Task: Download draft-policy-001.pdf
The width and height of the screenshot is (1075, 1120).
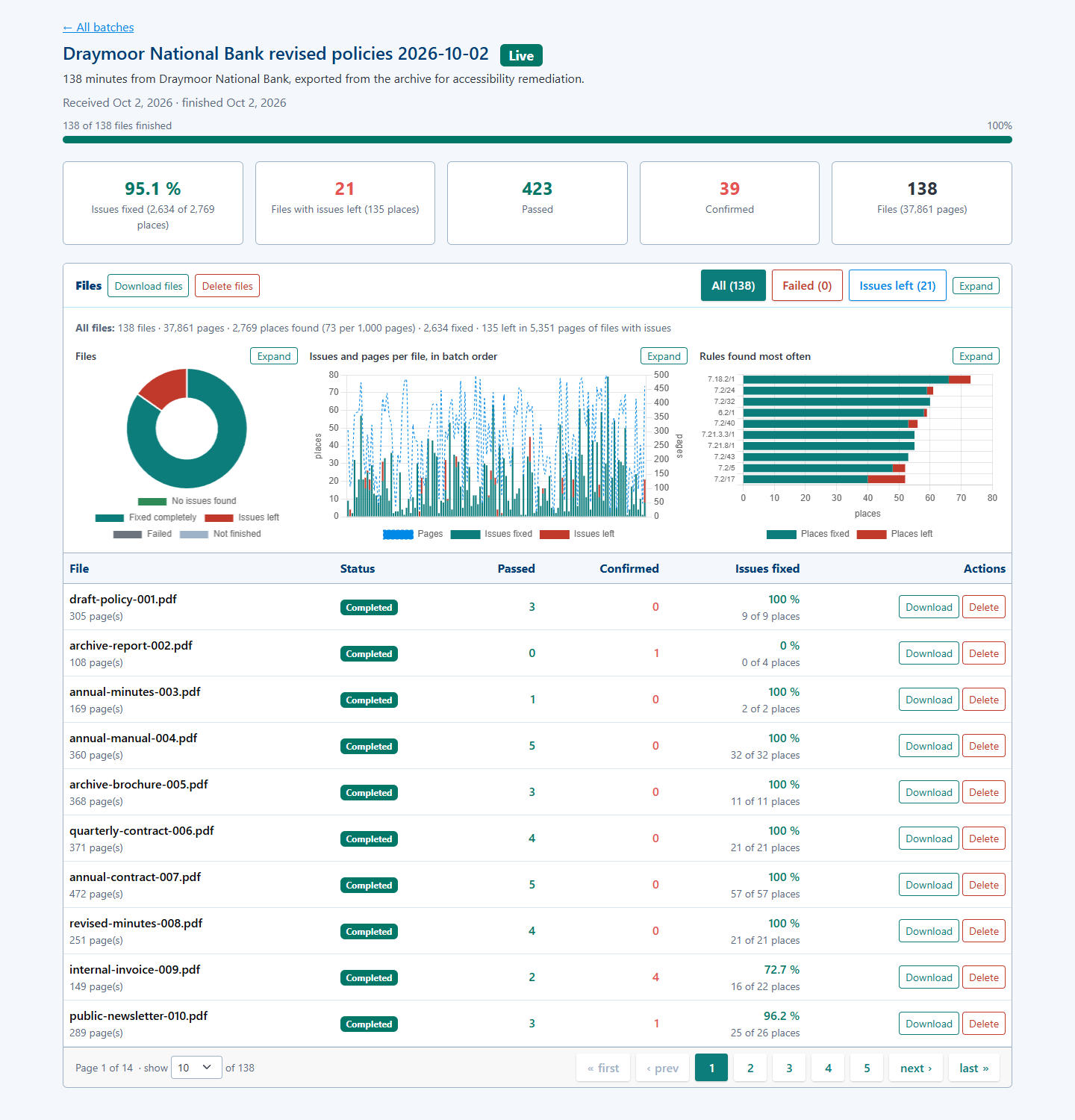Action: point(929,607)
